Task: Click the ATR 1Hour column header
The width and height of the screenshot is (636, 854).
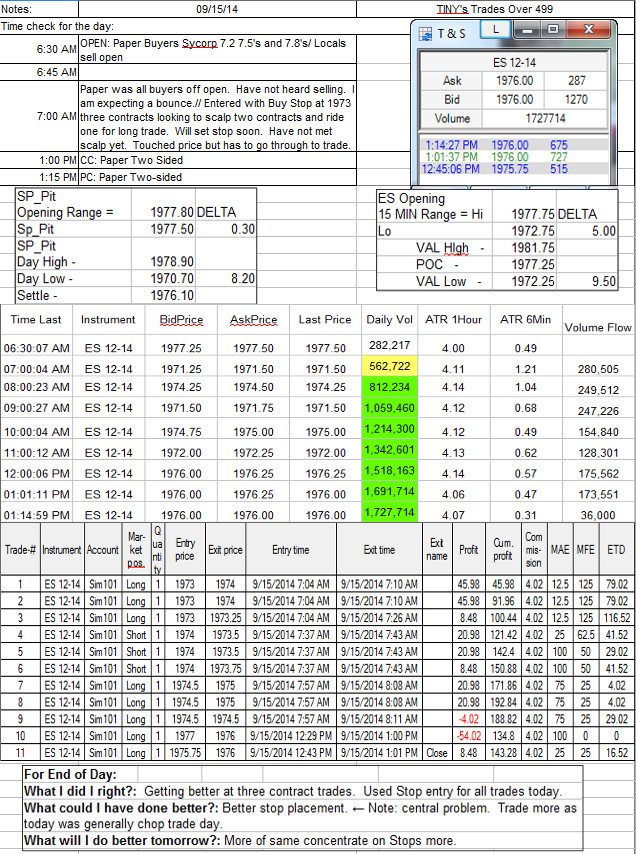Action: pyautogui.click(x=454, y=320)
